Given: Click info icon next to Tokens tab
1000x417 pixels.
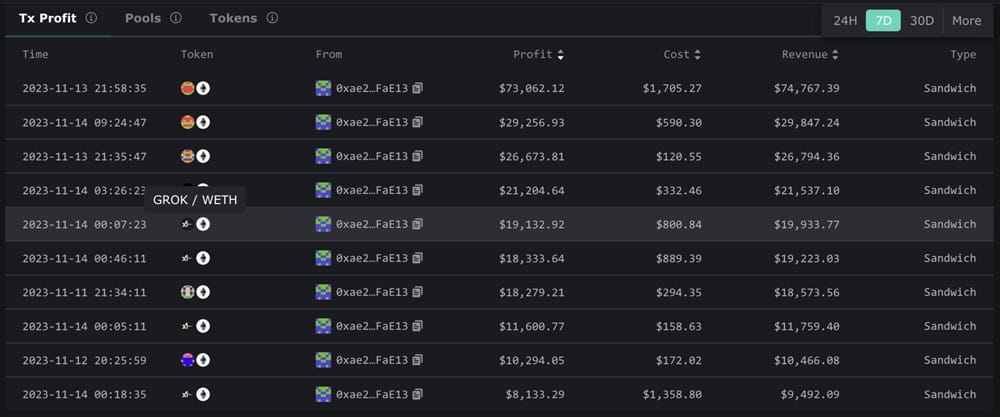Looking at the screenshot, I should 272,18.
